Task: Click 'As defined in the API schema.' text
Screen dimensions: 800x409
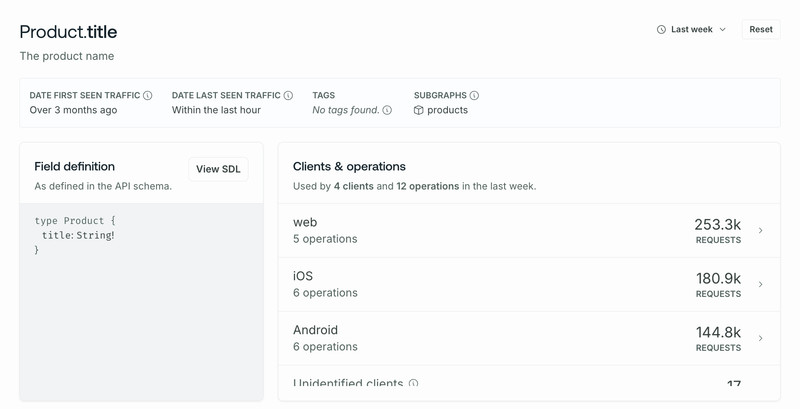Action: click(x=103, y=187)
